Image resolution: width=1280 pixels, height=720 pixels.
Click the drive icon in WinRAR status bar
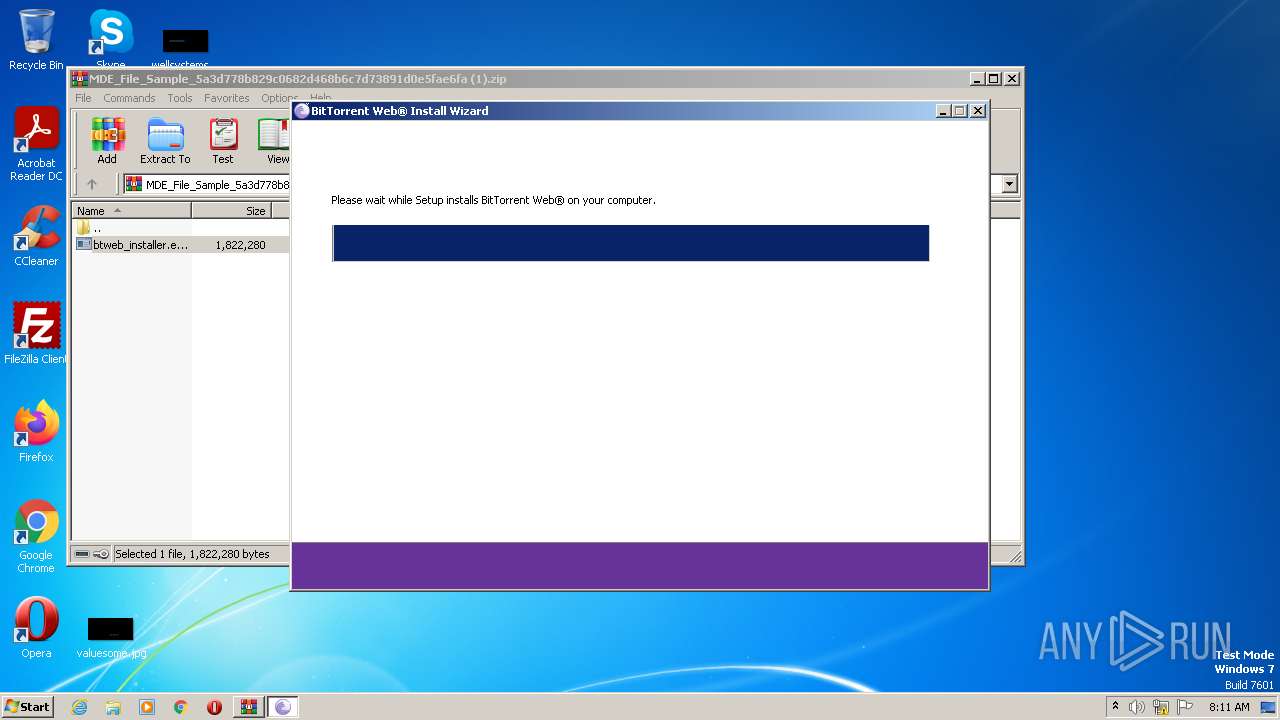pos(82,554)
